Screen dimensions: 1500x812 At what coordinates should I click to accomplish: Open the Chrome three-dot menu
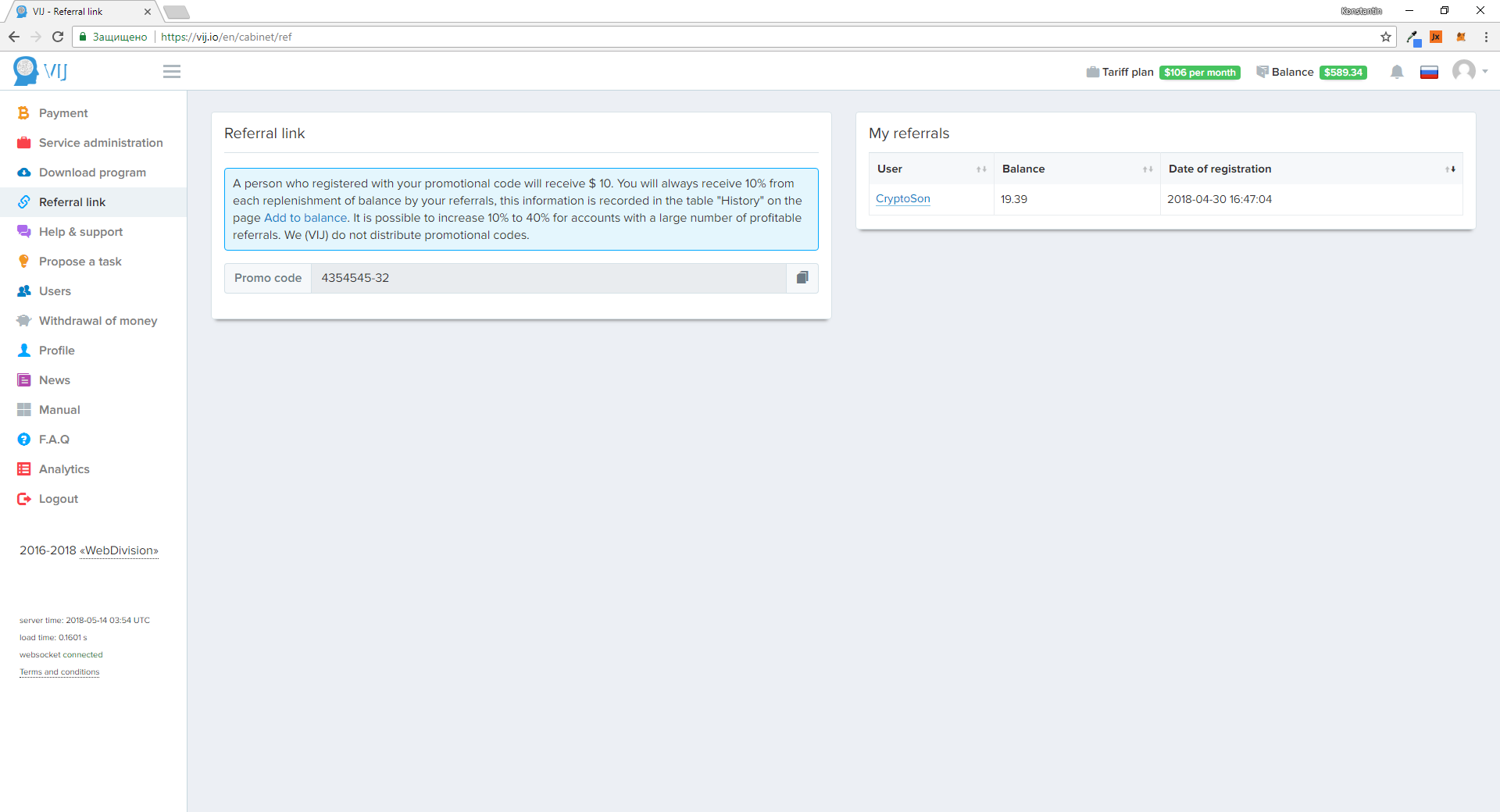tap(1485, 37)
